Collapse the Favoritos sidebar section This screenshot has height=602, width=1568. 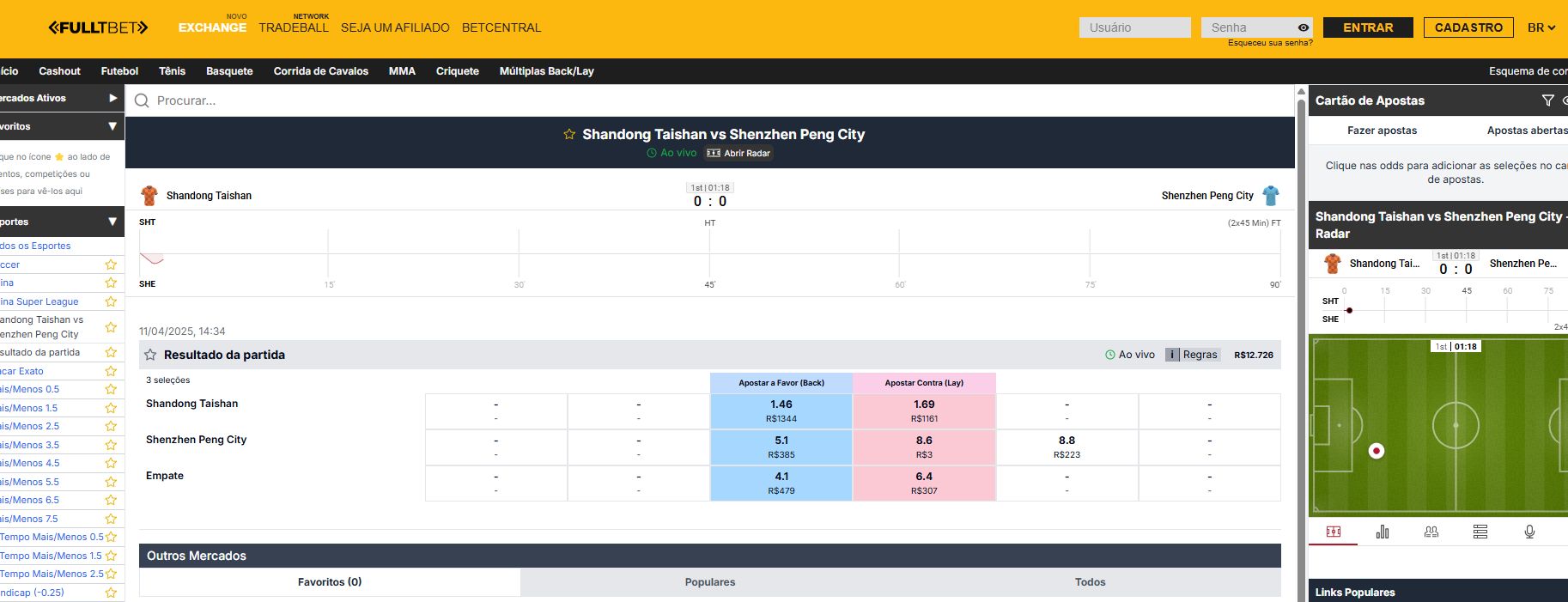click(112, 126)
